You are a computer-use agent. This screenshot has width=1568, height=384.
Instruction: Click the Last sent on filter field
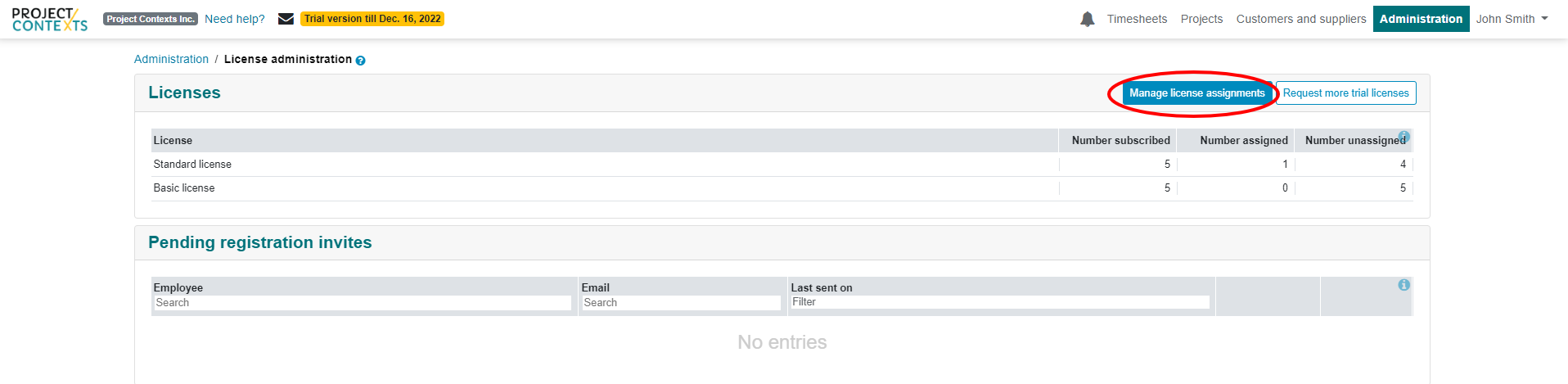click(x=999, y=302)
